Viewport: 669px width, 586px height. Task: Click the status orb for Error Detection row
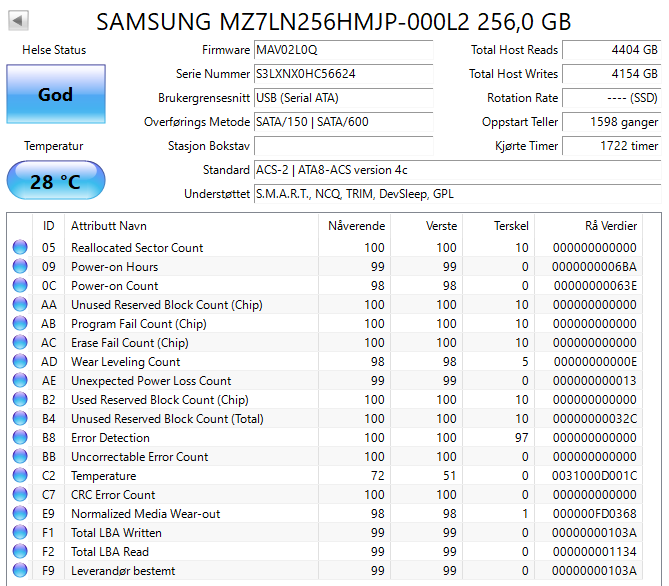[20, 438]
